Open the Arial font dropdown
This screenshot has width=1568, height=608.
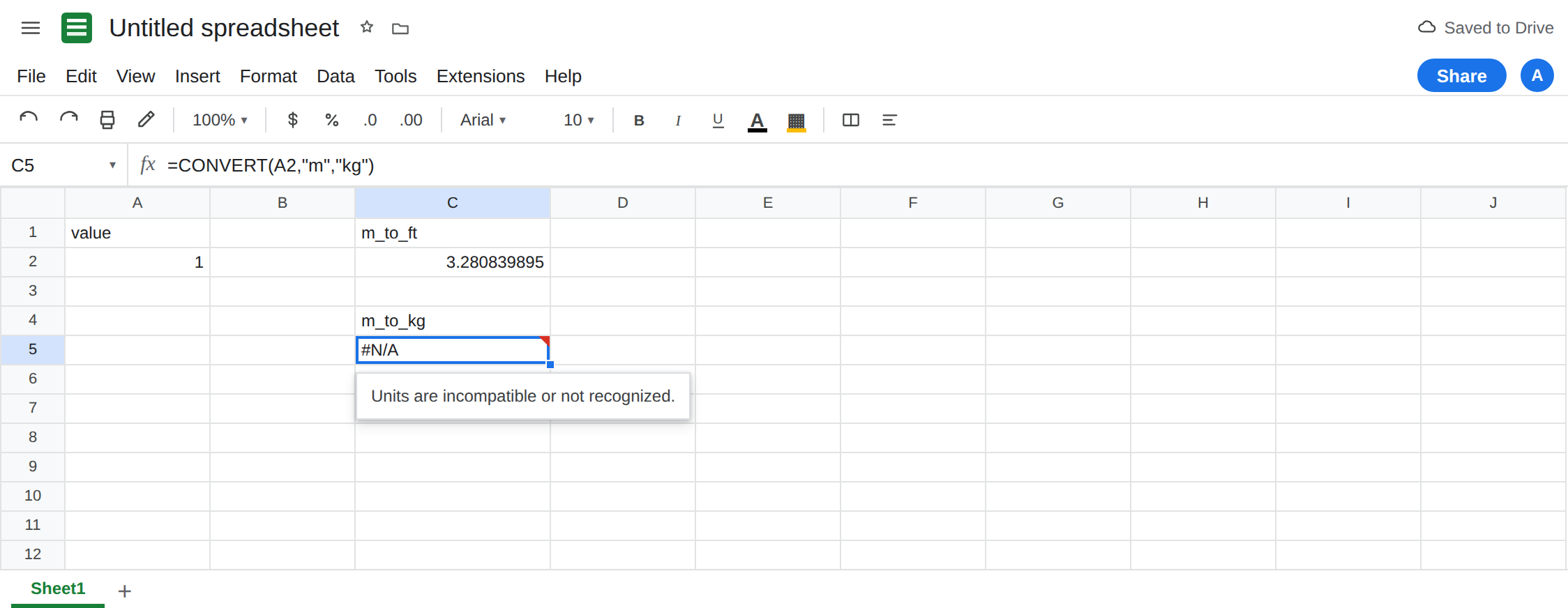[x=483, y=120]
